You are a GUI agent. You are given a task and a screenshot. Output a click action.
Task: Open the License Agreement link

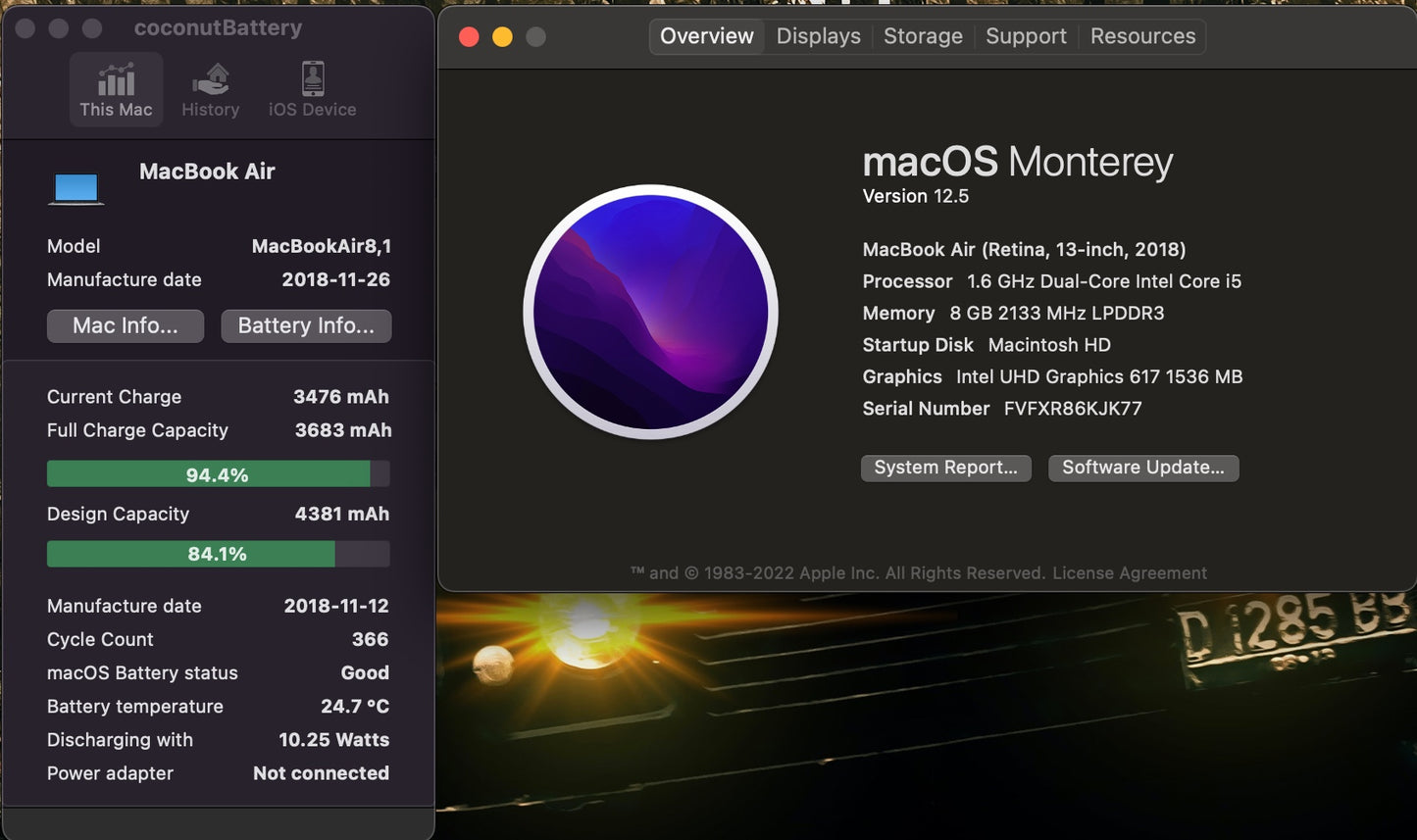(x=1129, y=572)
